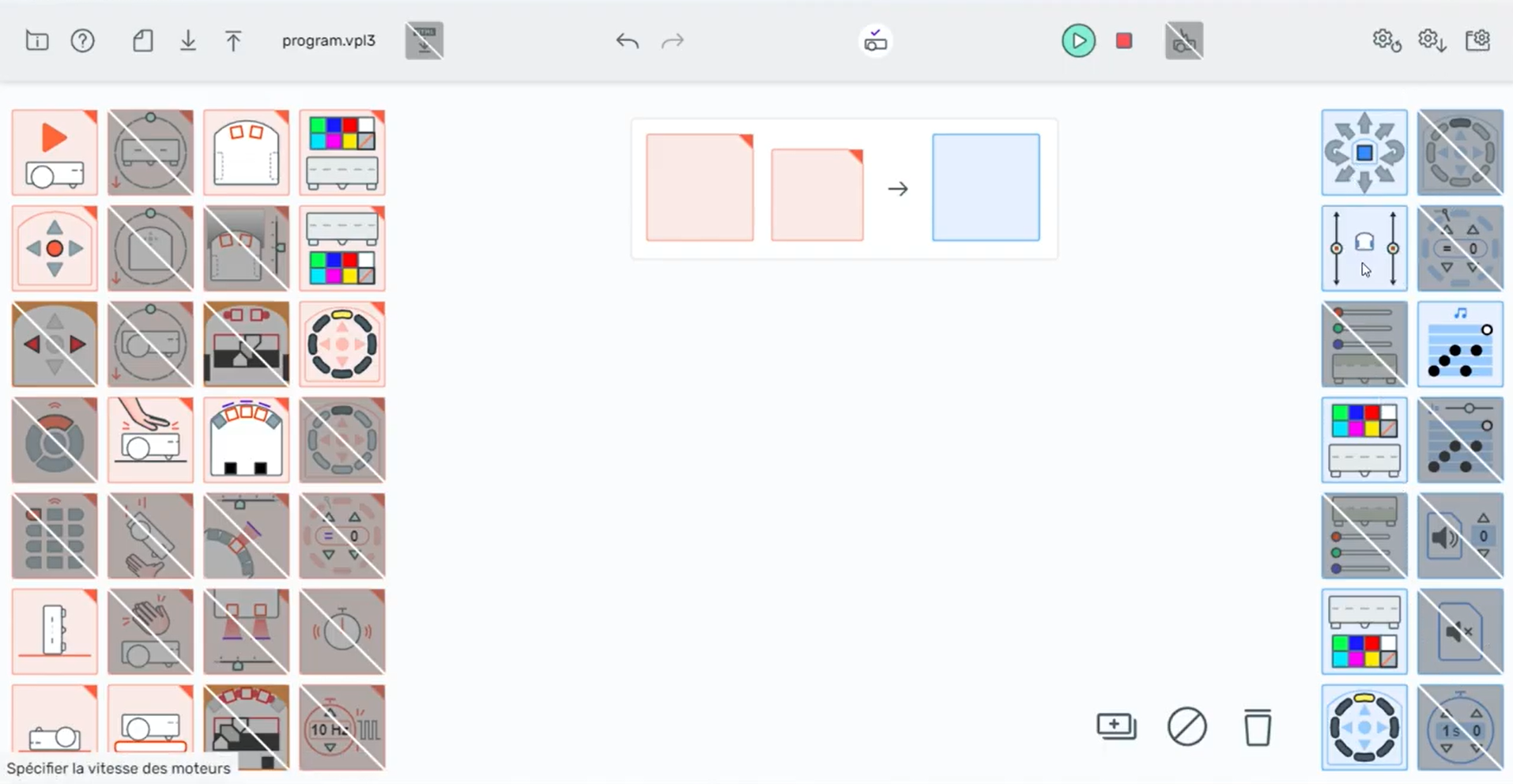Select the timer clock event block
This screenshot has width=1513, height=784.
341,632
